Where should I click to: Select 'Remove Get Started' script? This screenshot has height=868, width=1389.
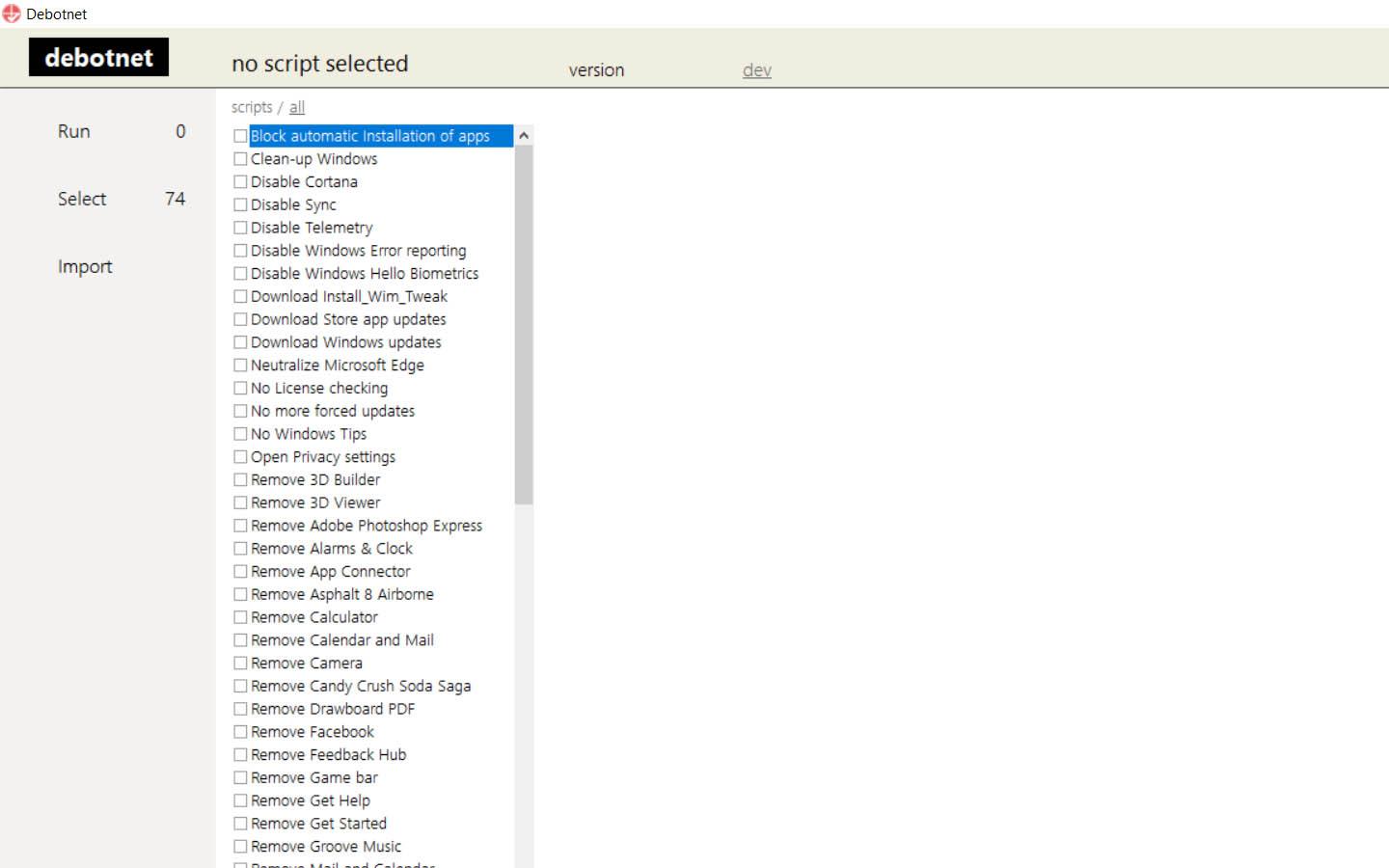coord(318,824)
